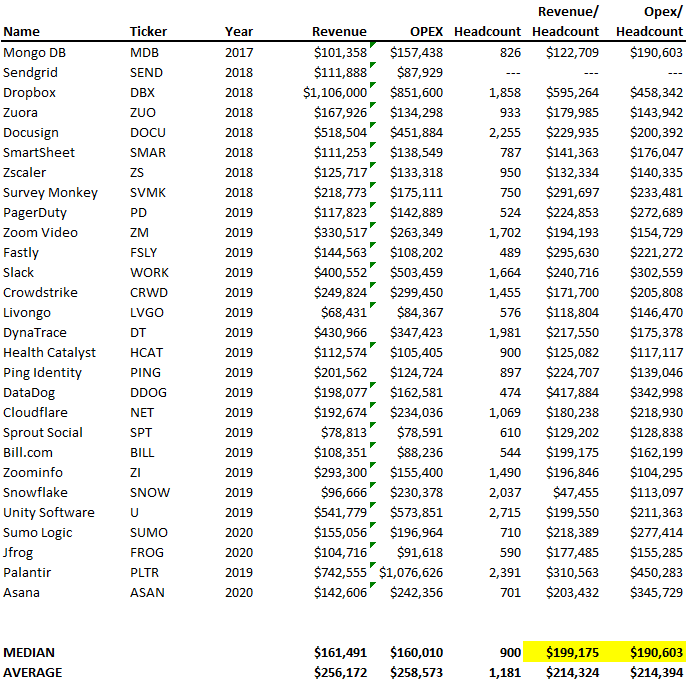This screenshot has width=686, height=682.
Task: Click Zscaler opex per headcount $140,335
Action: click(x=656, y=173)
